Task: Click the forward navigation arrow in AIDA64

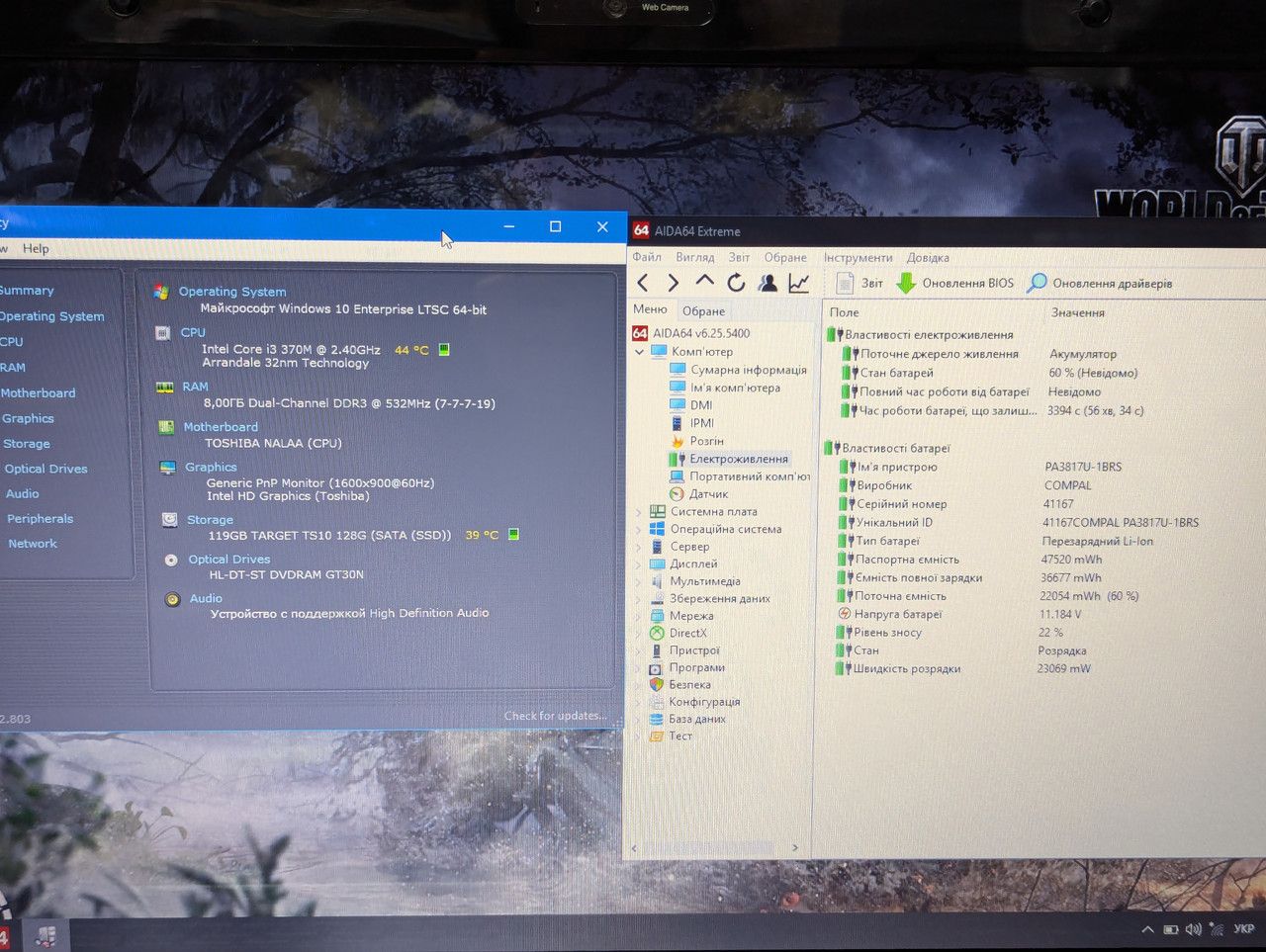Action: [x=674, y=284]
